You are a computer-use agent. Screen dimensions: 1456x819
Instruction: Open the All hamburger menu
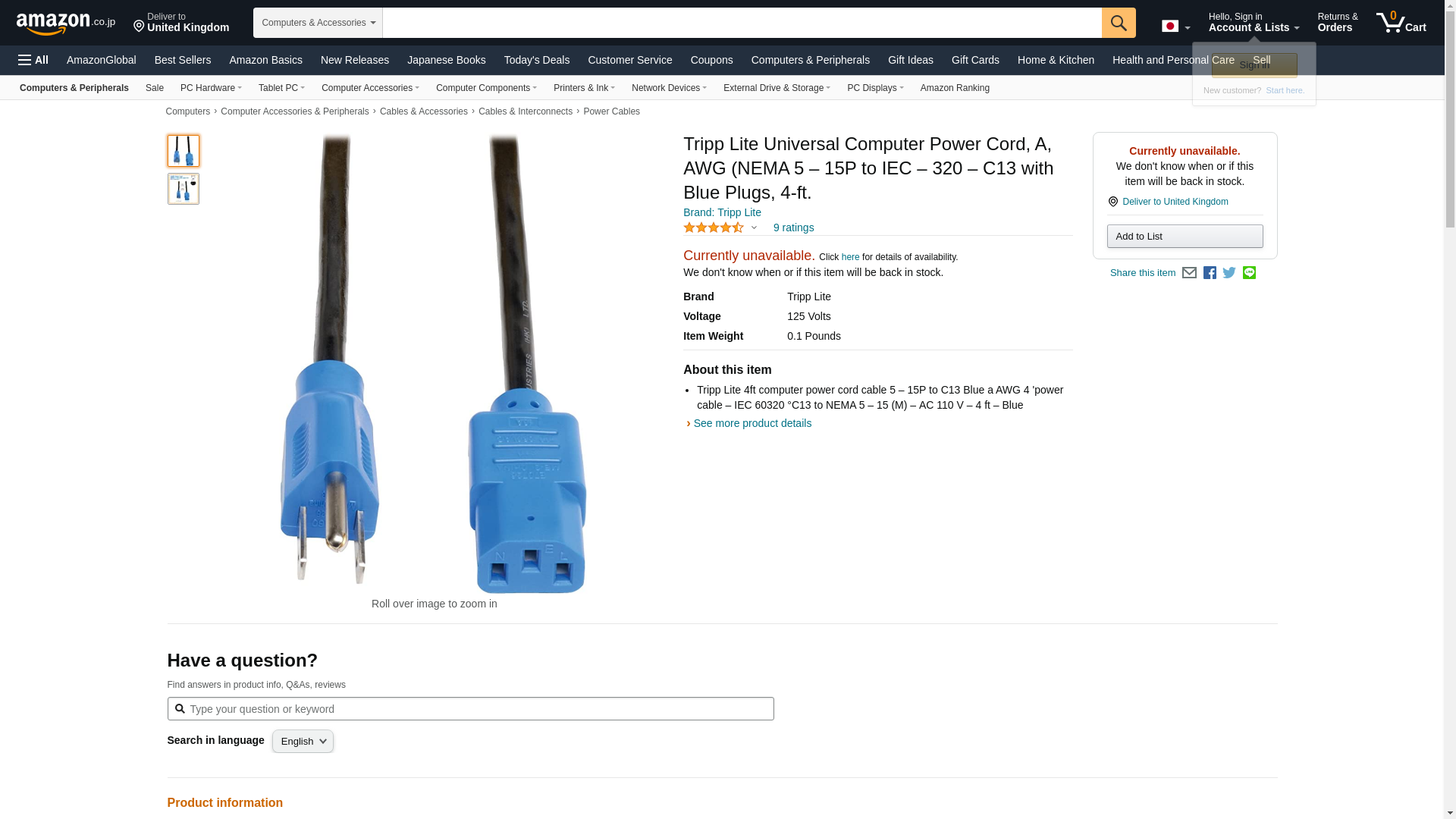(x=33, y=60)
